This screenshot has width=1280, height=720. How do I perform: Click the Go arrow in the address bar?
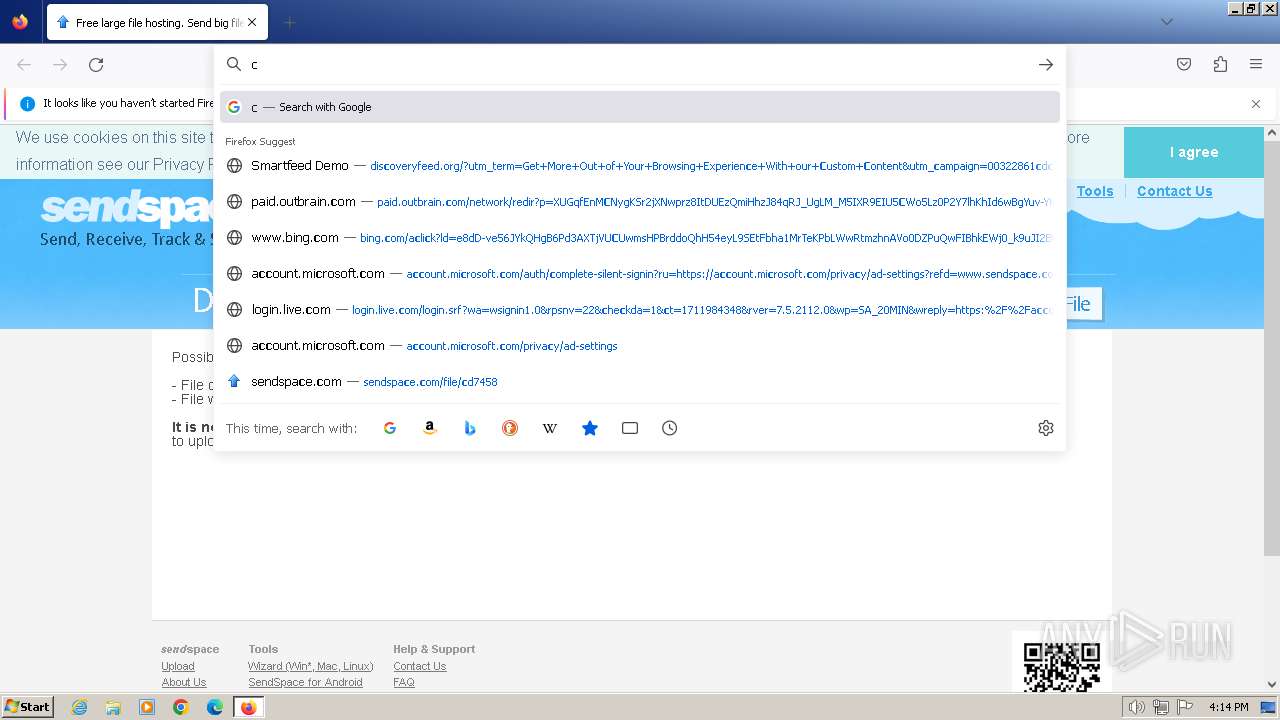(x=1045, y=64)
